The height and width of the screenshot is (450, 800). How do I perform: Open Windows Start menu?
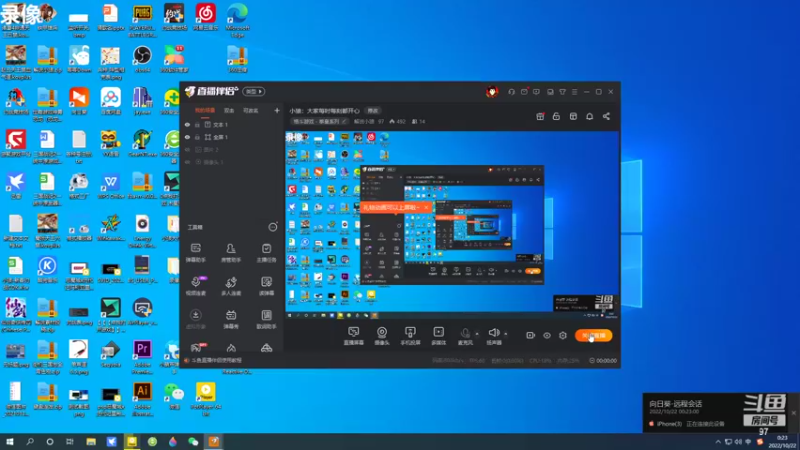click(10, 442)
